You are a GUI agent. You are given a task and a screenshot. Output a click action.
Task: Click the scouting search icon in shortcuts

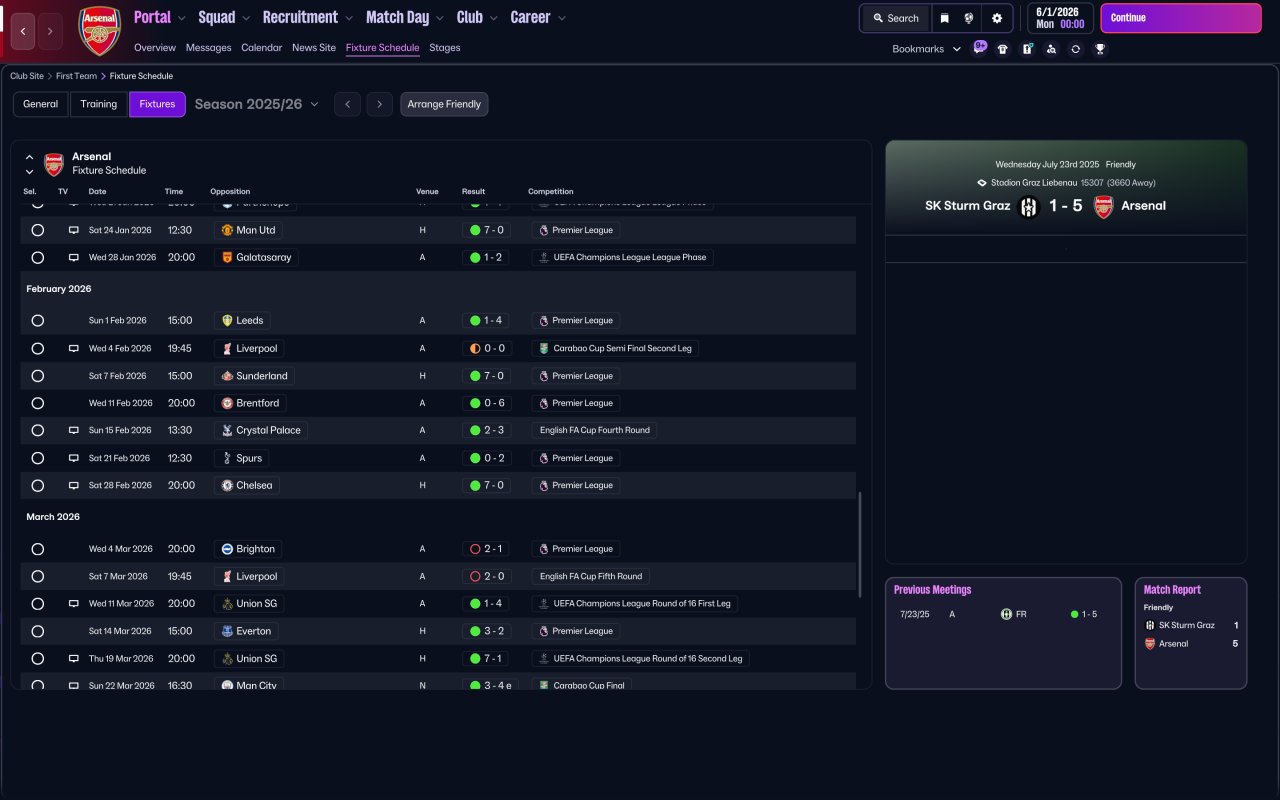1051,49
